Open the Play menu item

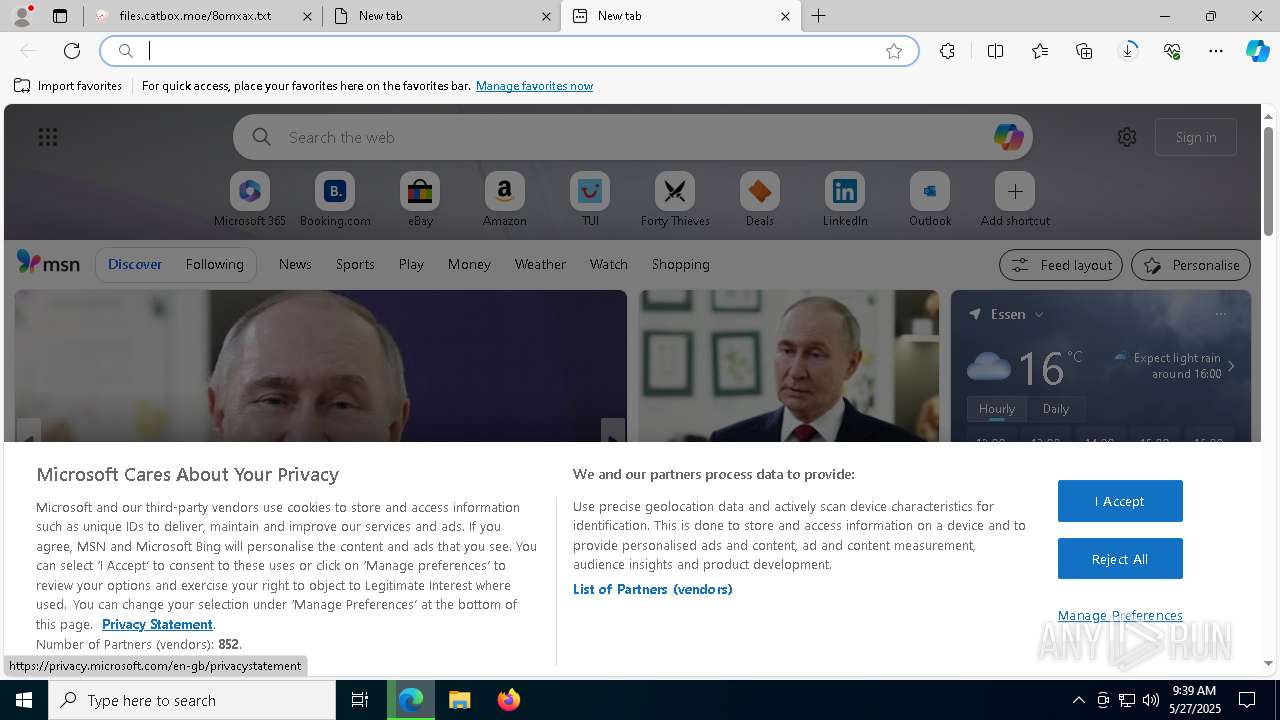pyautogui.click(x=411, y=264)
